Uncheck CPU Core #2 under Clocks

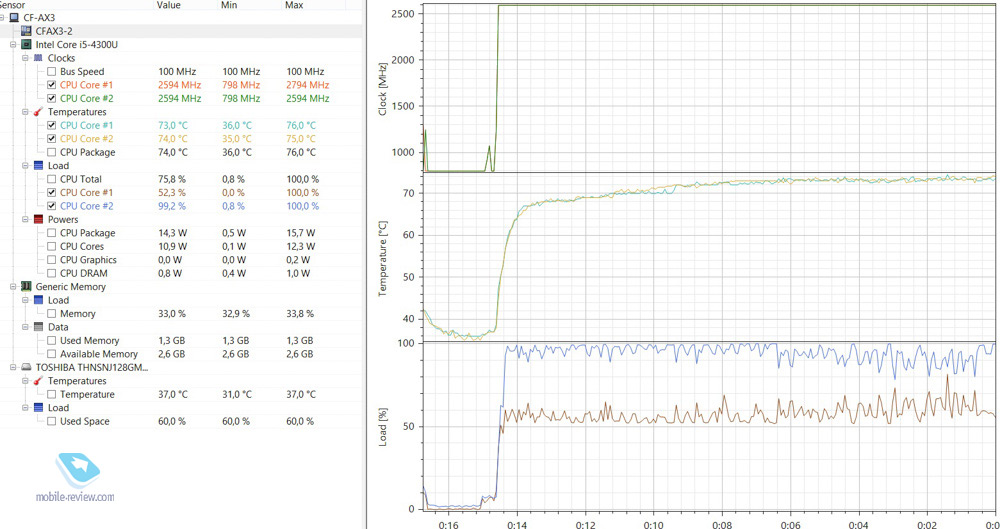click(52, 98)
